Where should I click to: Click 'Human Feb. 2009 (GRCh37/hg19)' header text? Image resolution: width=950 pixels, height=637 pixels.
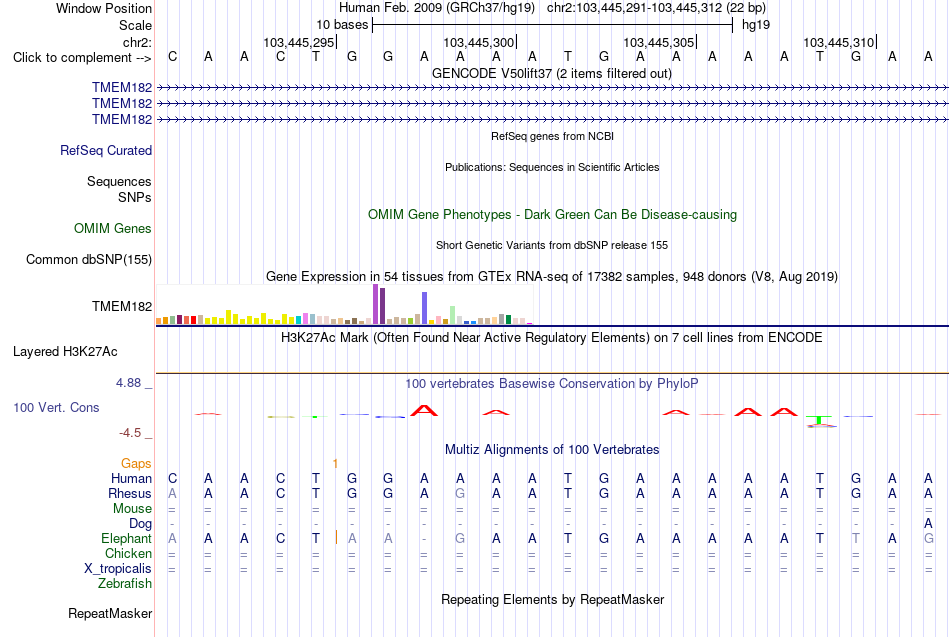[437, 8]
